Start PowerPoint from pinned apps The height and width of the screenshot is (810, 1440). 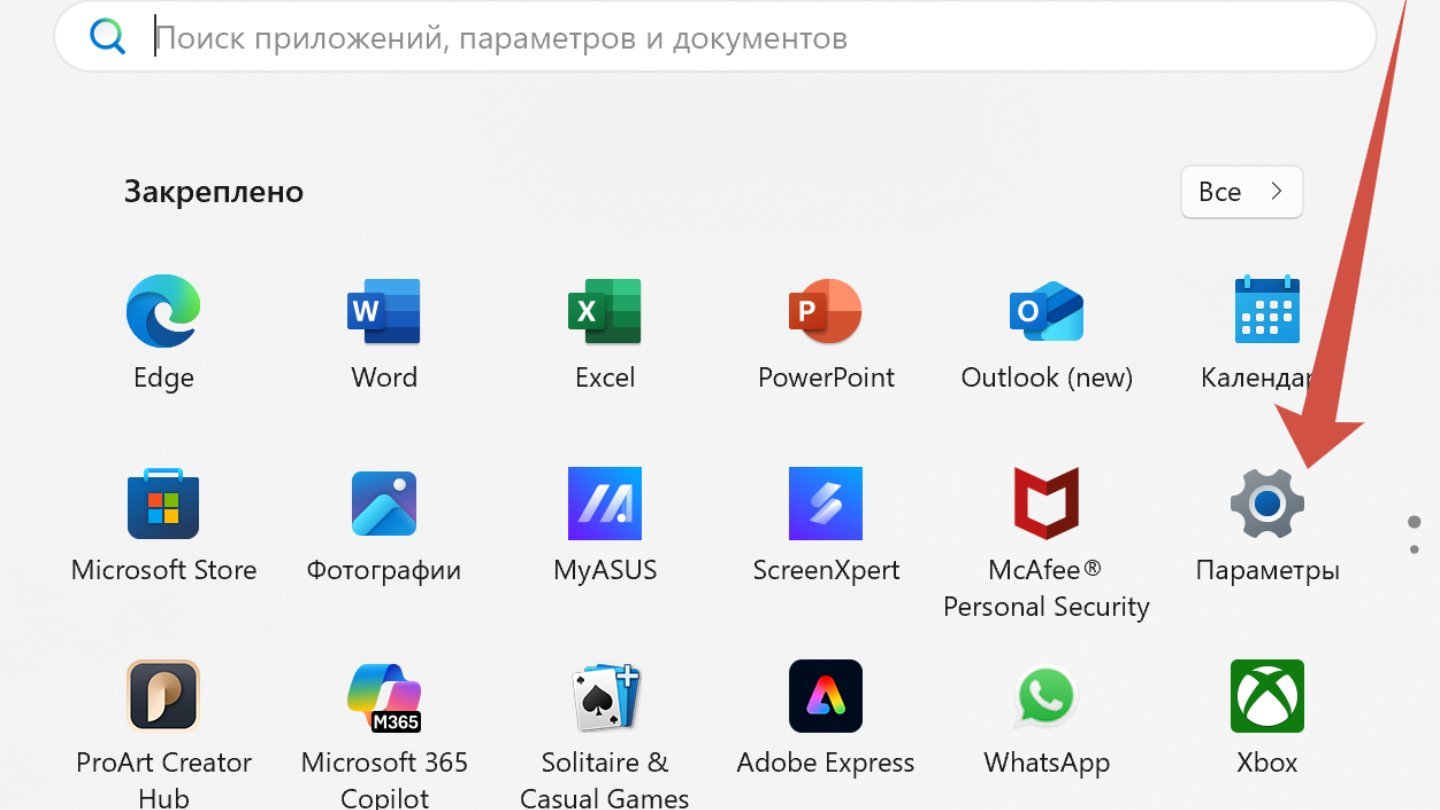pyautogui.click(x=826, y=311)
